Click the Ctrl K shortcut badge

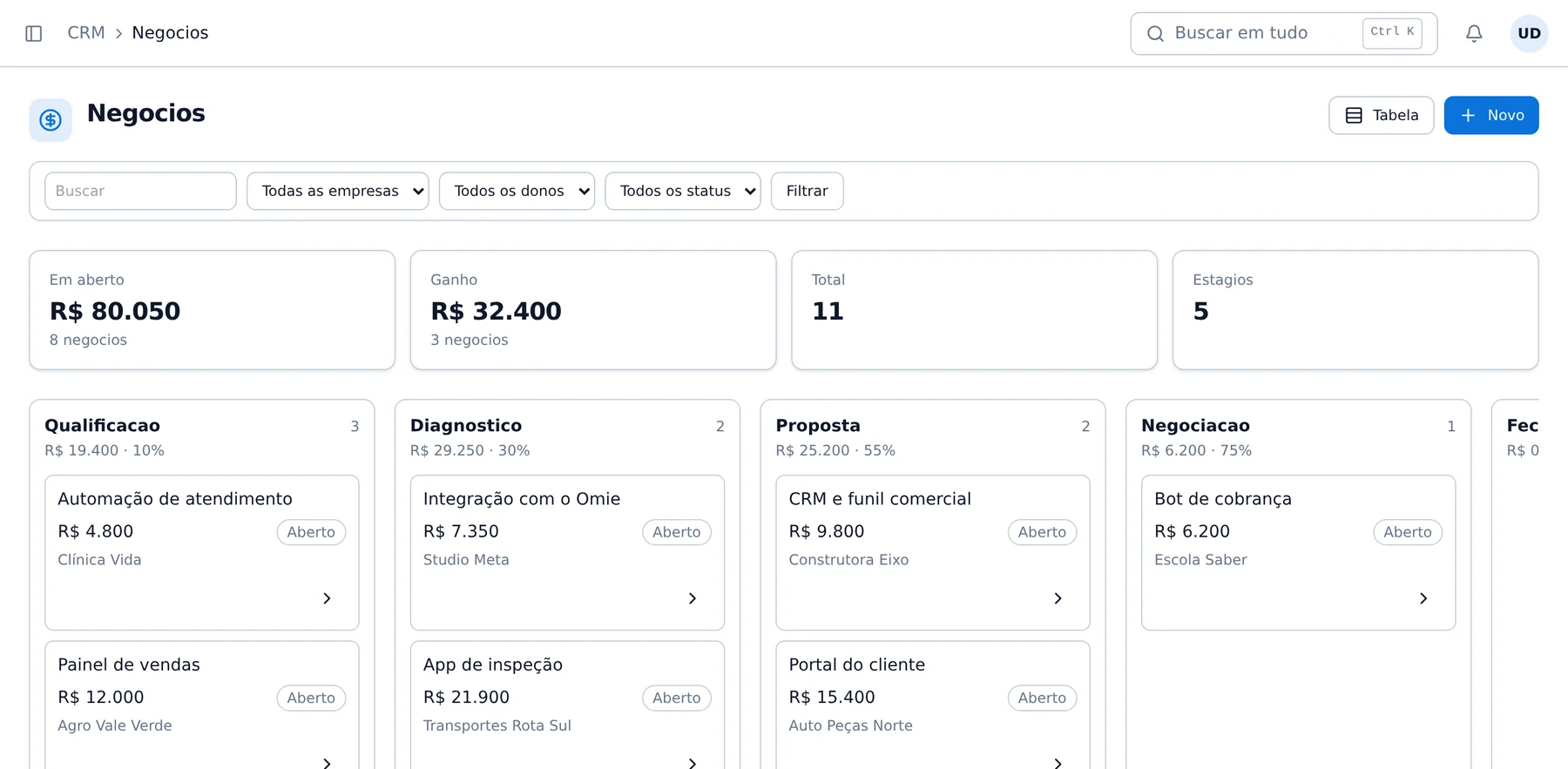(x=1392, y=32)
